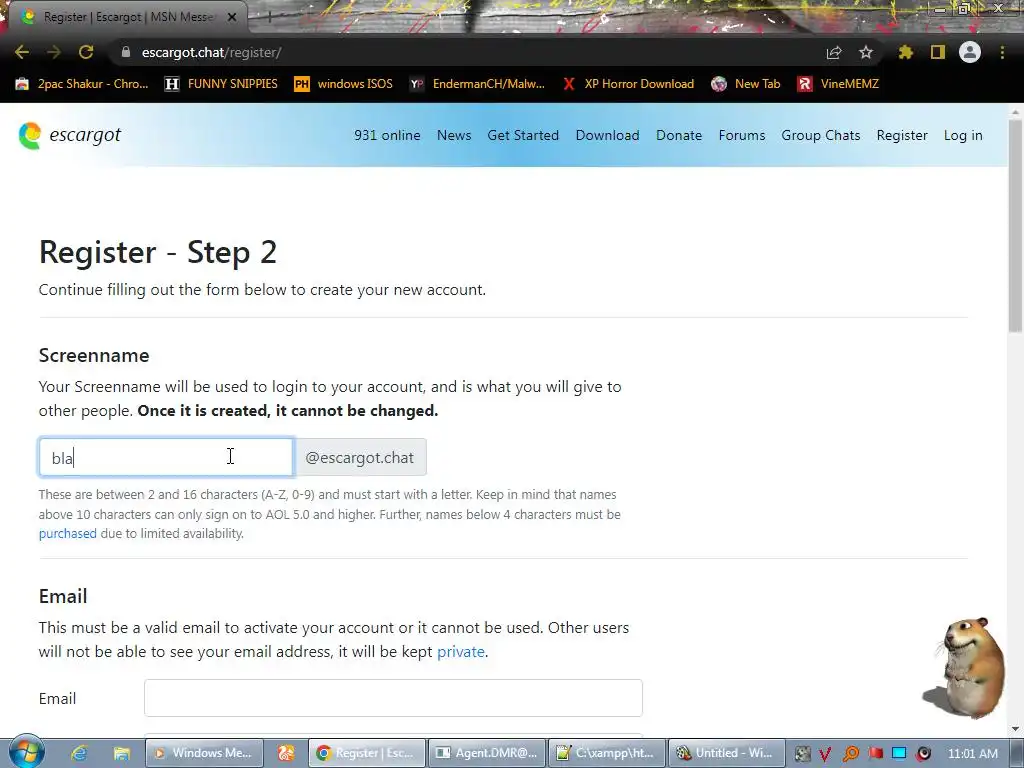Open the Windows Start orb
This screenshot has height=768, width=1024.
(27, 752)
